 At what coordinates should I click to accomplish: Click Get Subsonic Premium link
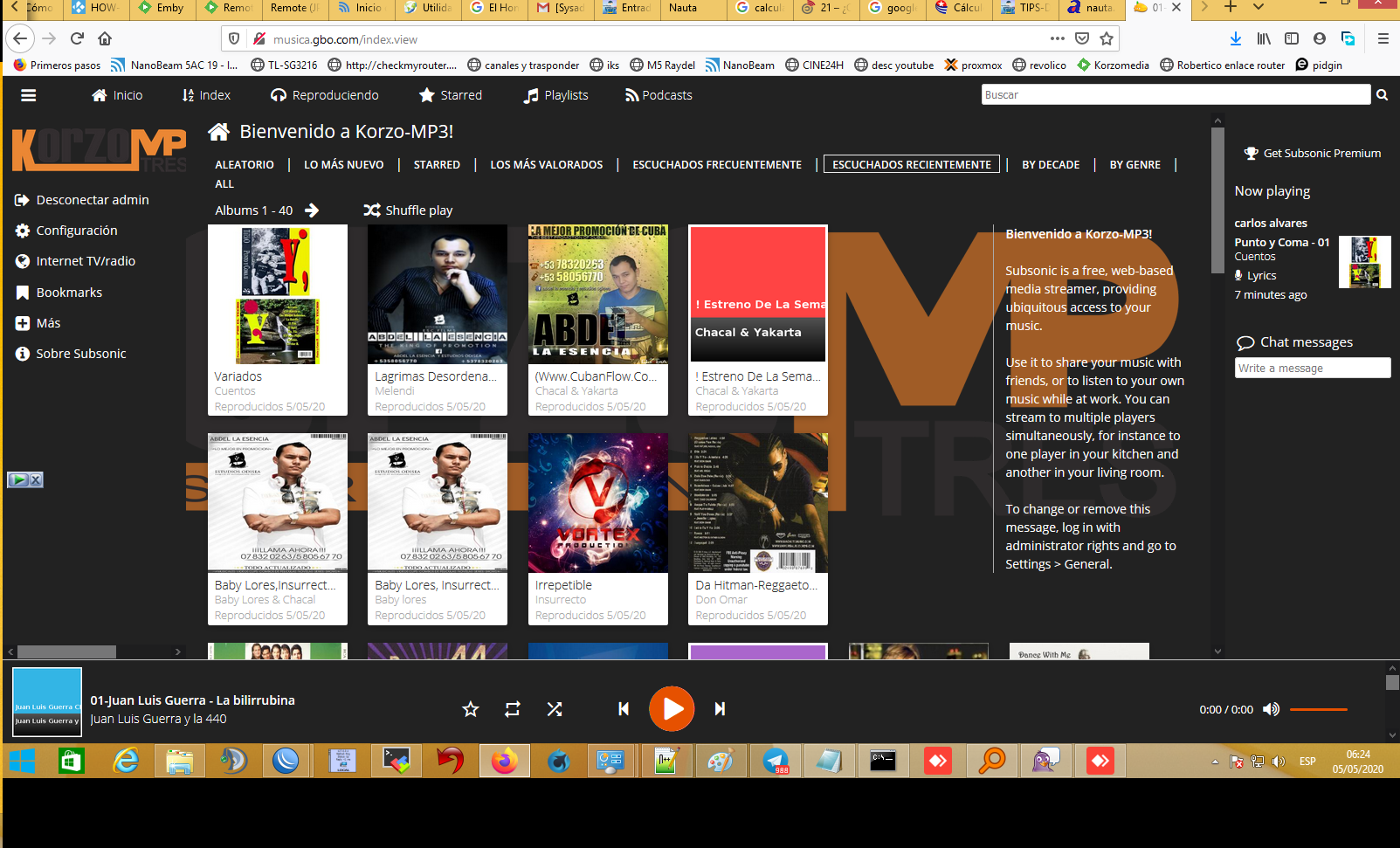pyautogui.click(x=1313, y=153)
